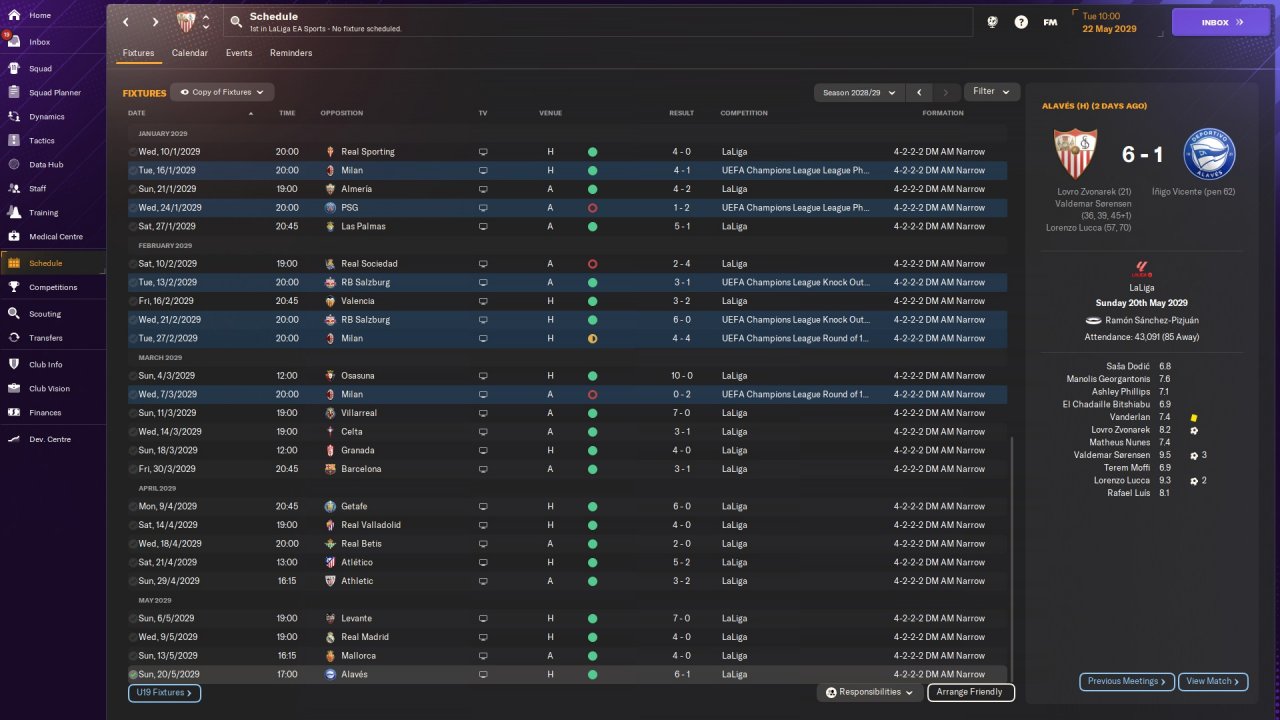Viewport: 1280px width, 720px height.
Task: Click the Sevilla club badge in top bar
Action: coord(186,22)
